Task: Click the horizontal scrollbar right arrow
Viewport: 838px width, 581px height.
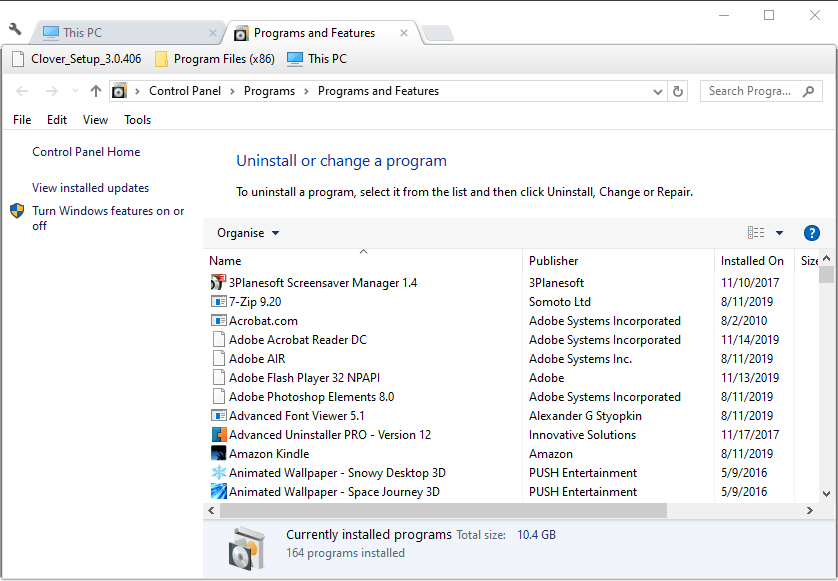Action: coord(810,510)
